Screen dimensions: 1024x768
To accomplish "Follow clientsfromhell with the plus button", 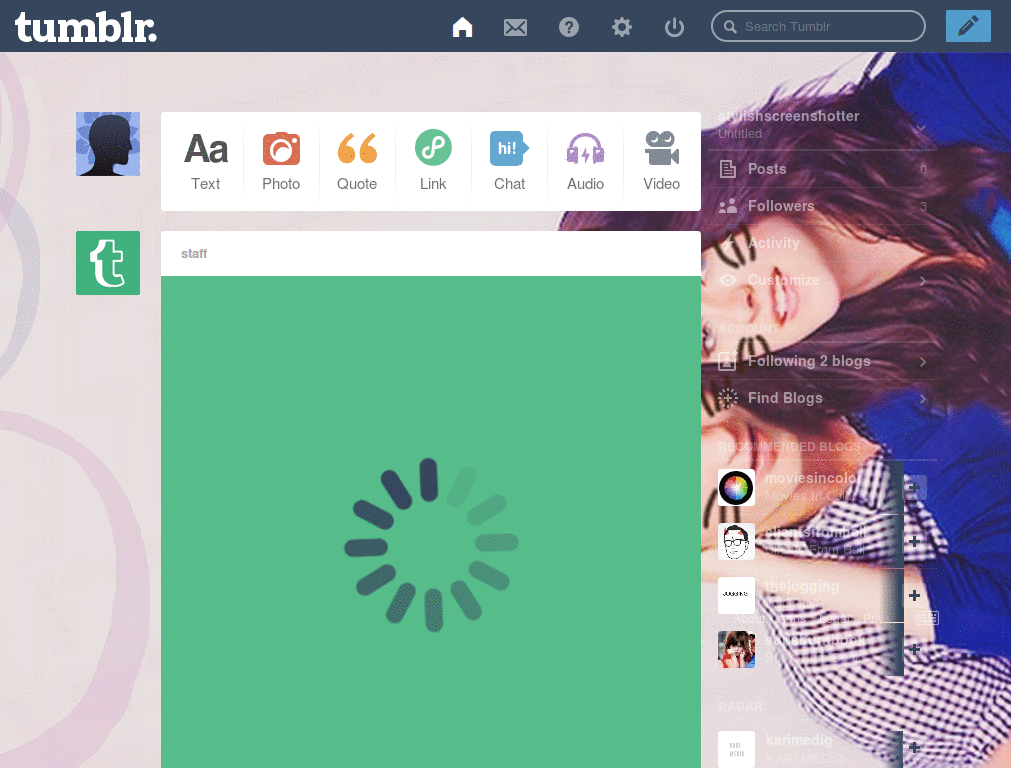I will tap(914, 541).
